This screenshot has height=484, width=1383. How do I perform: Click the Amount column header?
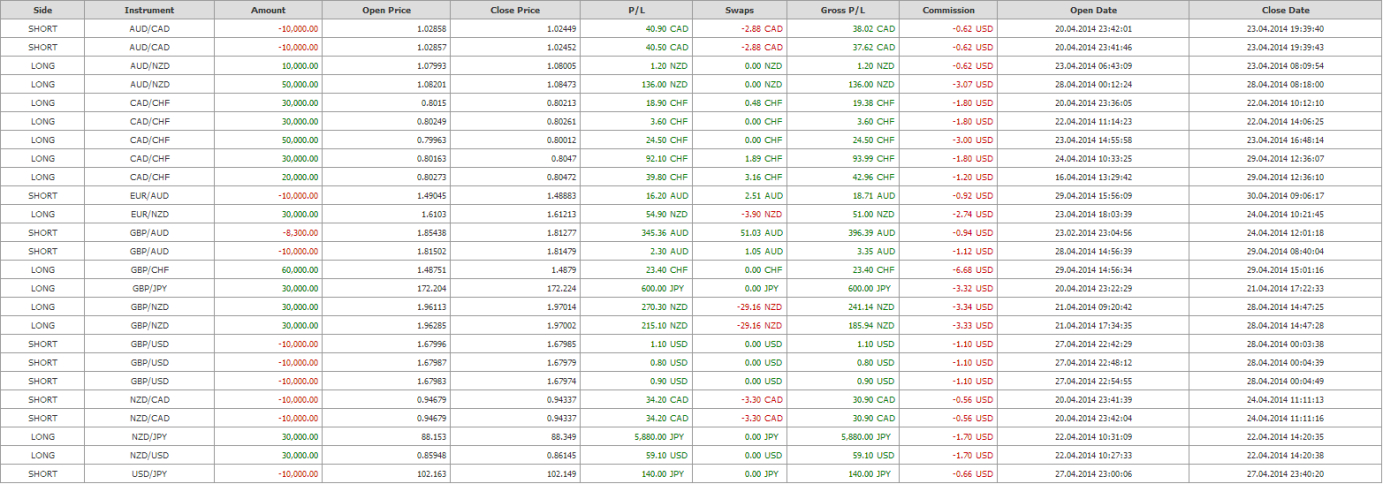(268, 10)
